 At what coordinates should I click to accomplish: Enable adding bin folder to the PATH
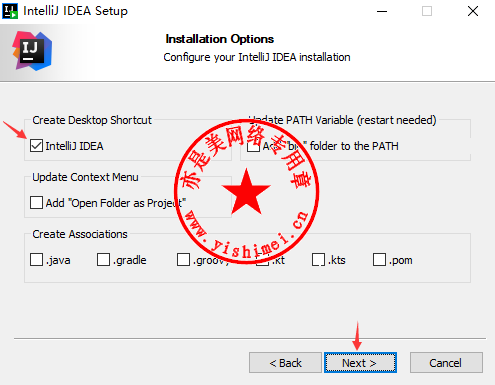(x=253, y=146)
